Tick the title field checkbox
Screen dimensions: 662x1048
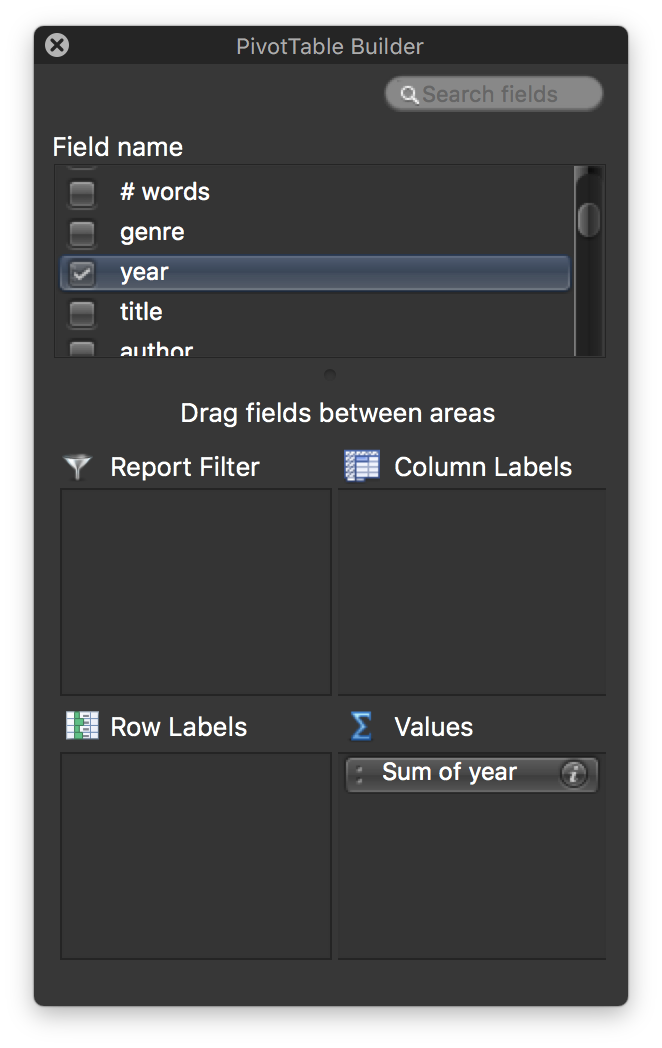[82, 313]
